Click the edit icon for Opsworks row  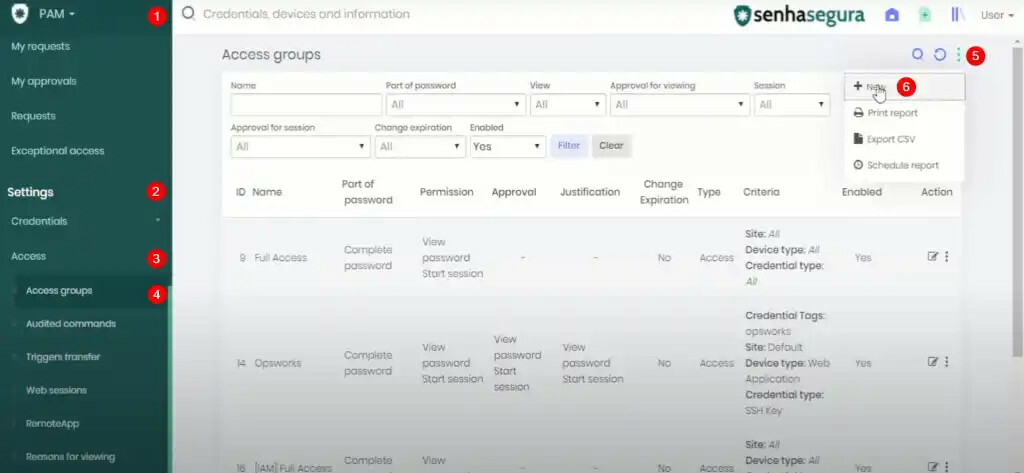pos(932,362)
